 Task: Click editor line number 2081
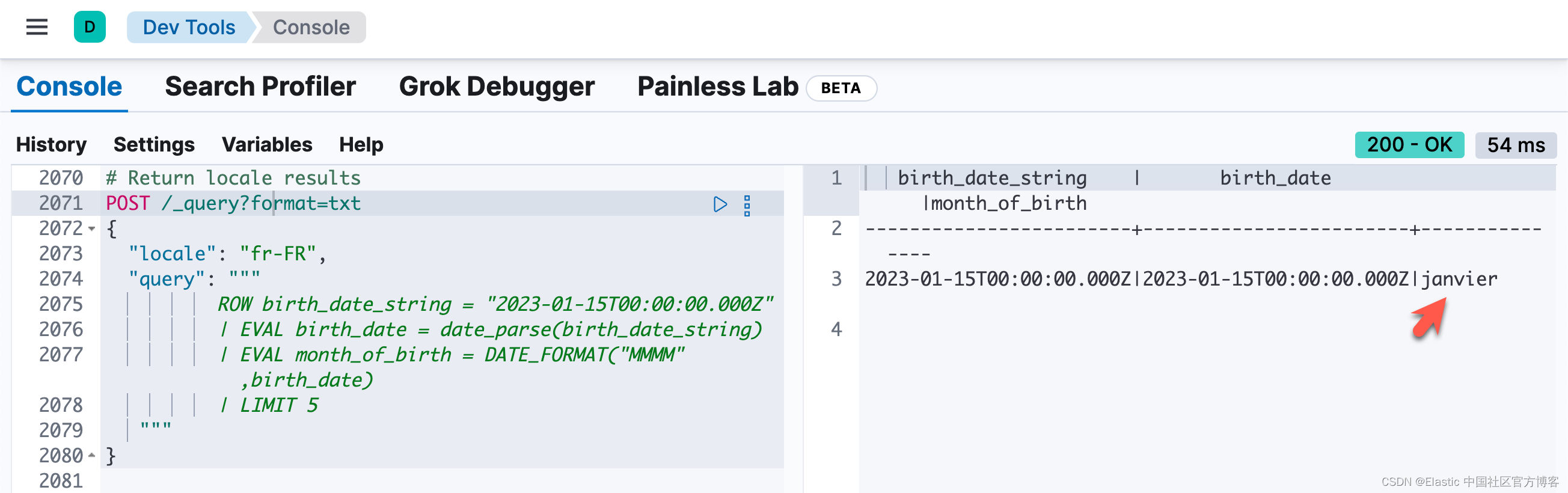61,481
